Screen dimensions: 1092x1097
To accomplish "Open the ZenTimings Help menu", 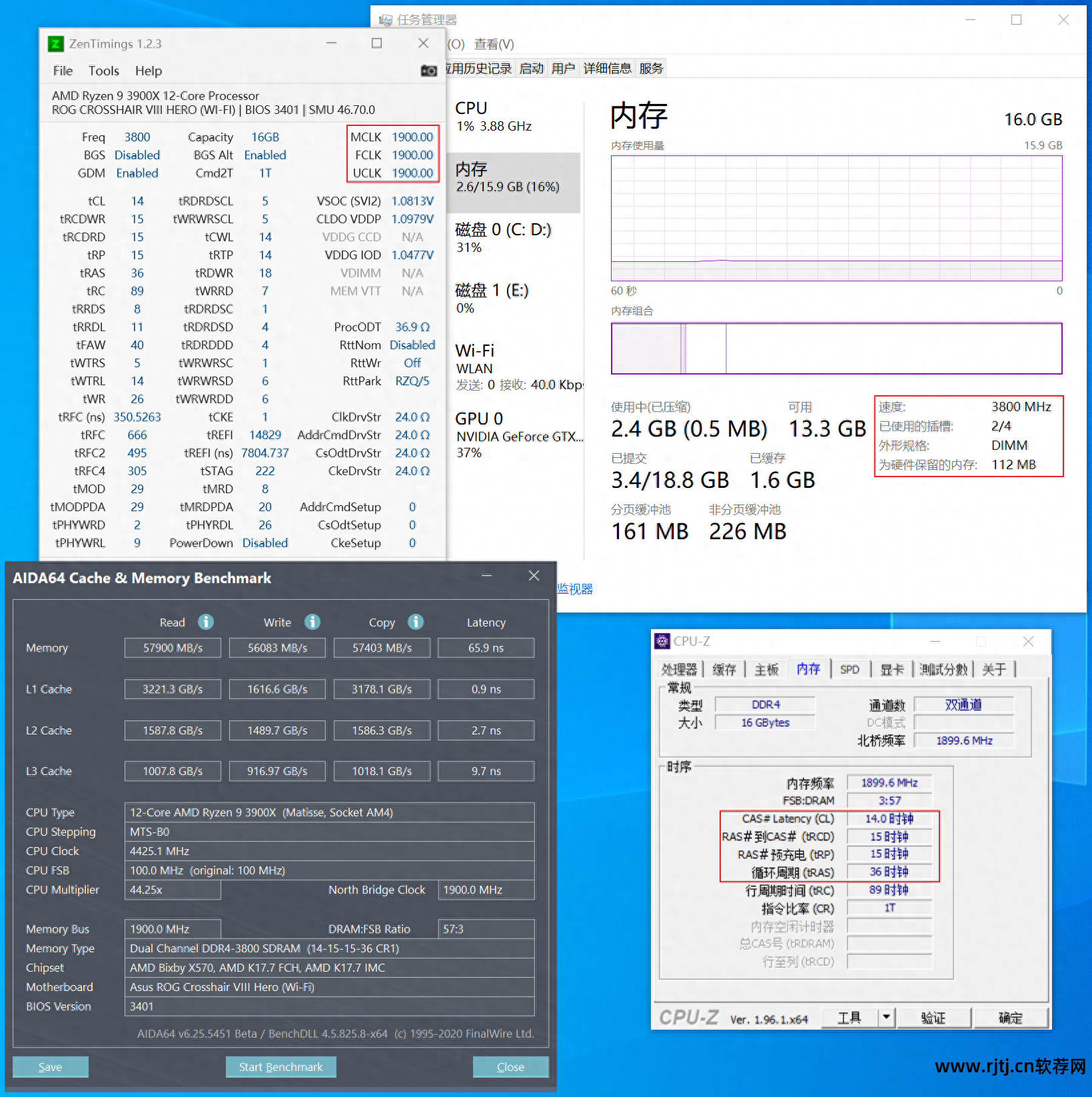I will point(149,71).
